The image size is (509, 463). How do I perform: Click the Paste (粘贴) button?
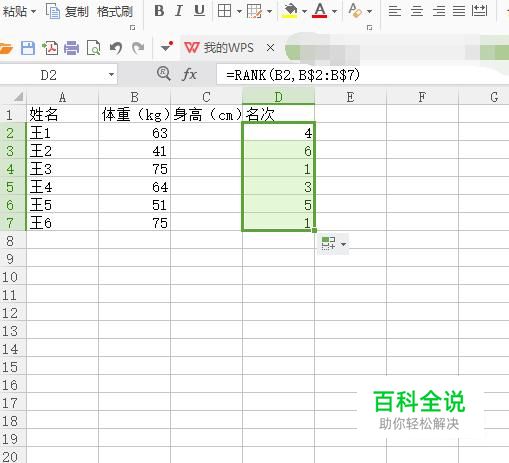tap(15, 12)
